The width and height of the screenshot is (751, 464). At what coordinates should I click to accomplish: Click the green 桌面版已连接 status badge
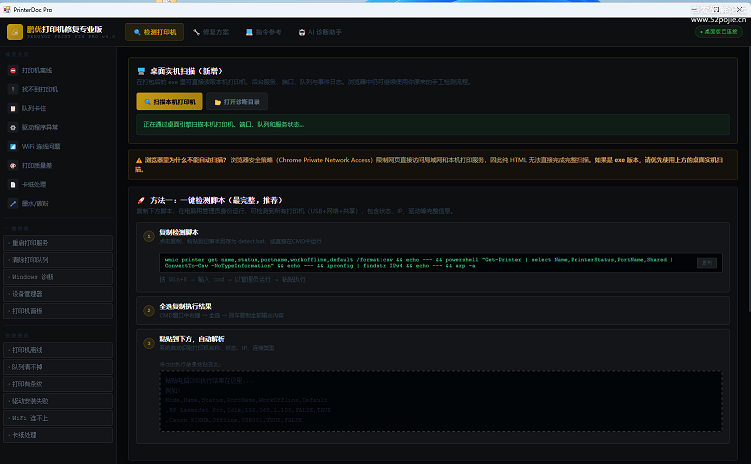718,32
